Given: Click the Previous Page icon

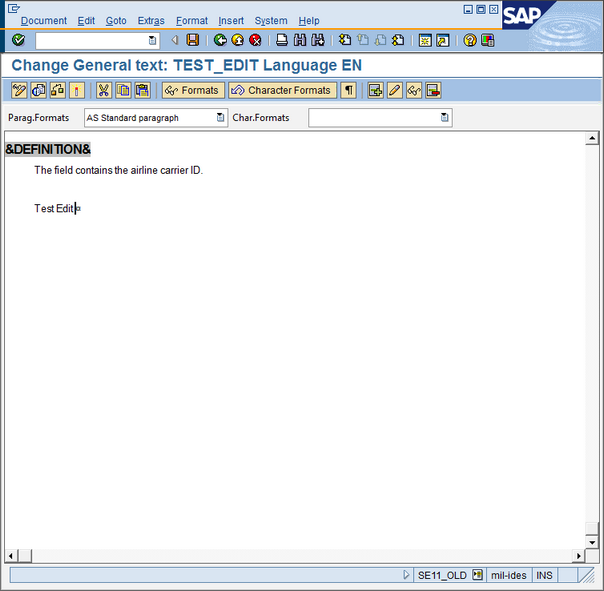Looking at the screenshot, I should 362,40.
